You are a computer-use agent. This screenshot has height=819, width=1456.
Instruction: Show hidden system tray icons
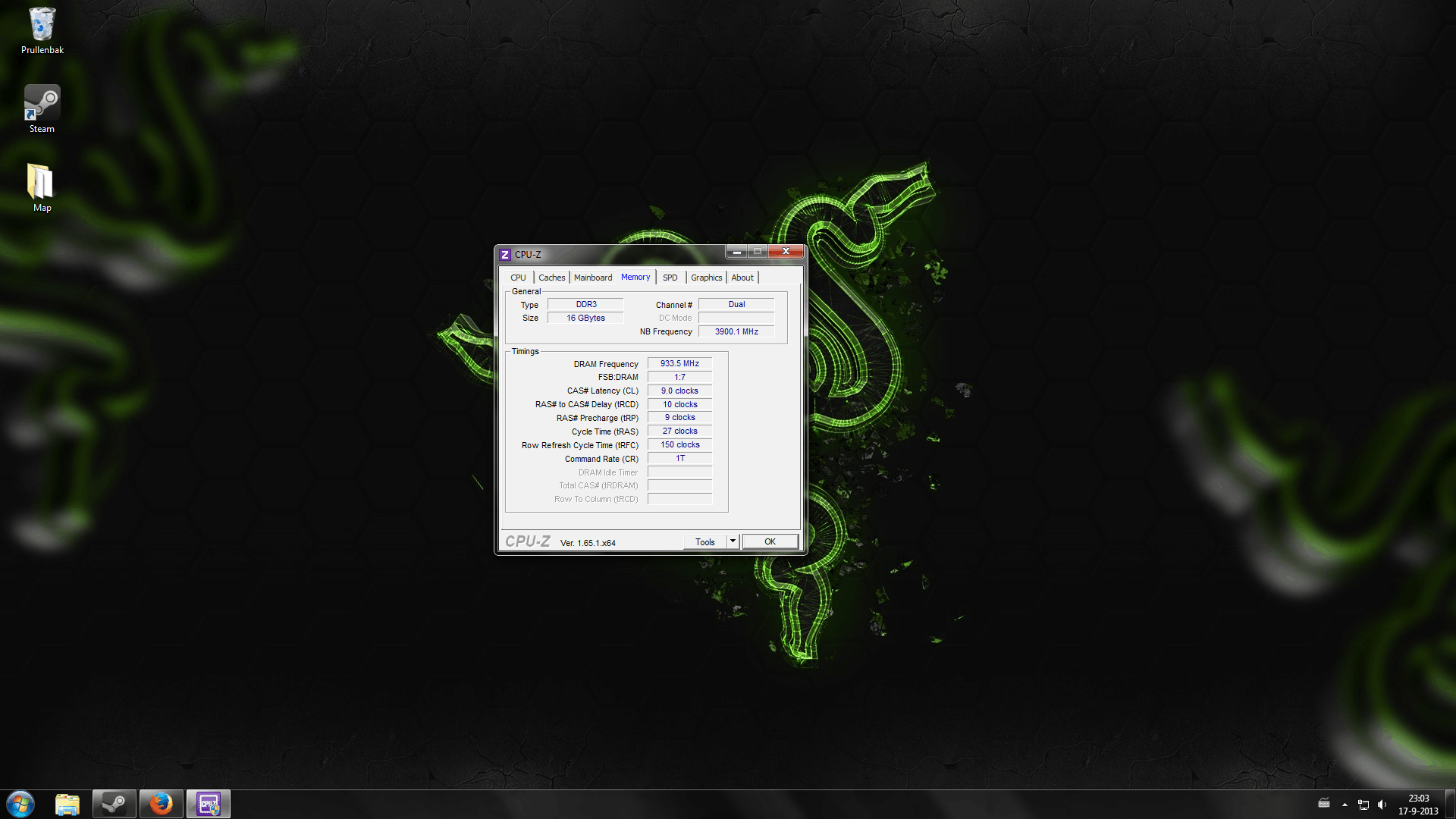coord(1345,805)
